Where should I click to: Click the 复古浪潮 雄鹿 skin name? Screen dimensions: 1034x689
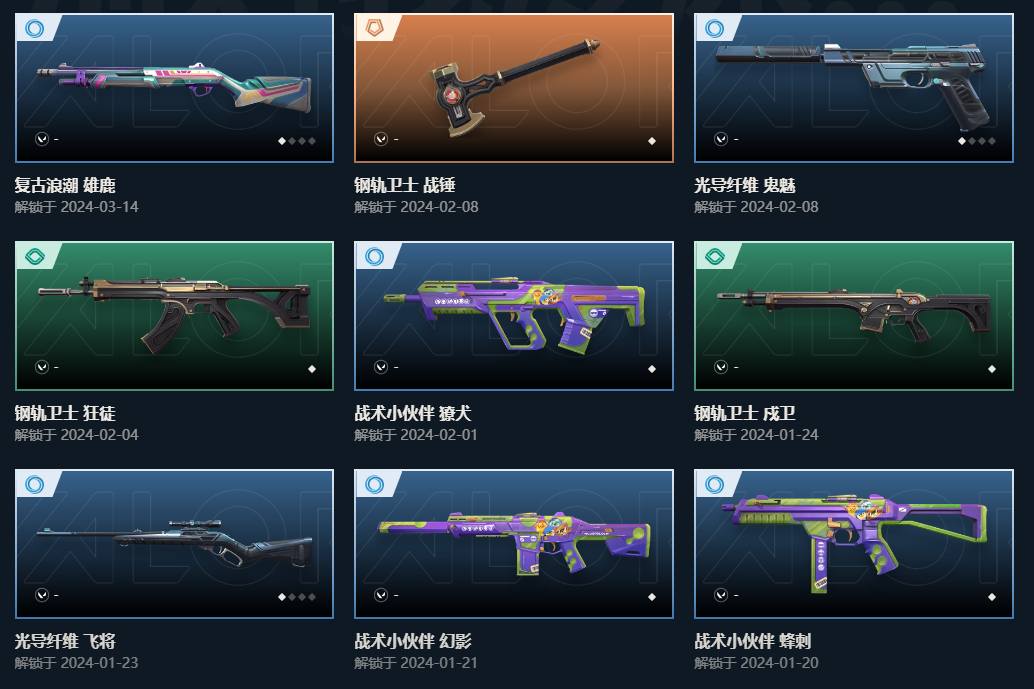point(65,185)
